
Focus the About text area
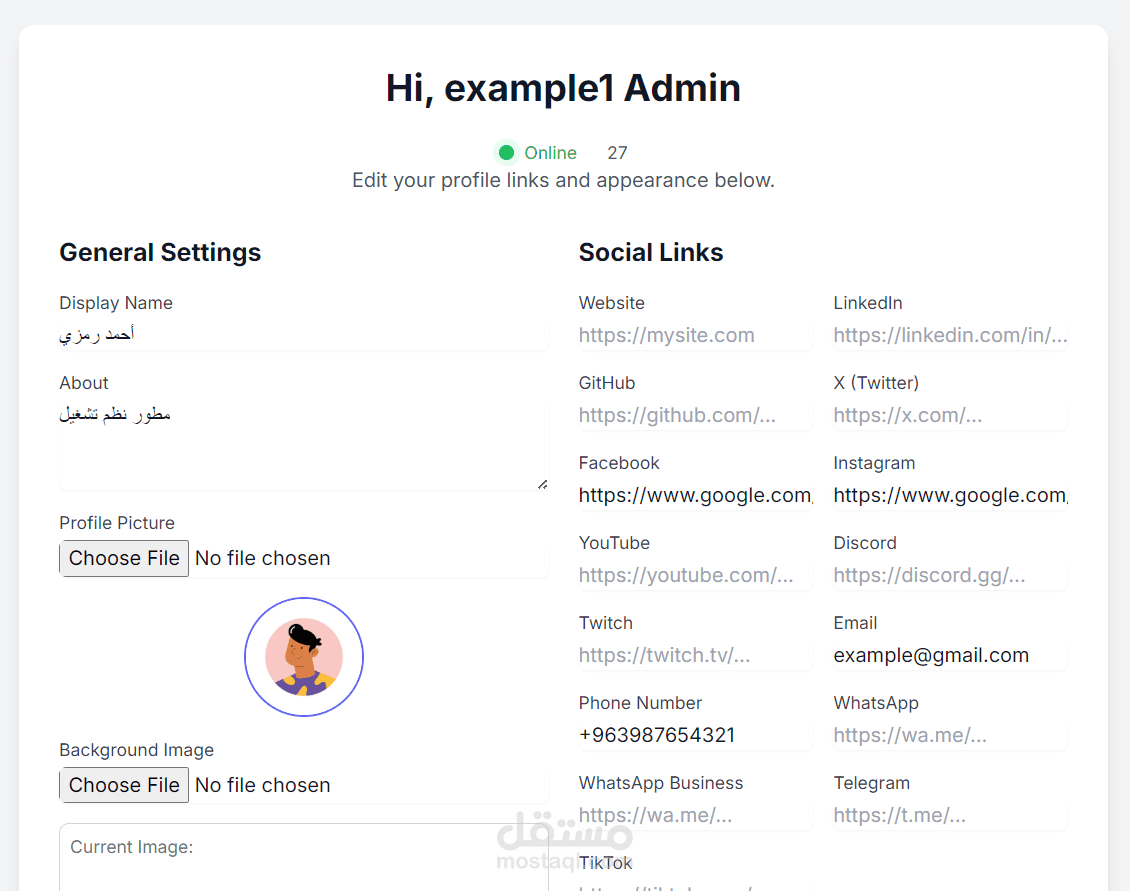(303, 446)
